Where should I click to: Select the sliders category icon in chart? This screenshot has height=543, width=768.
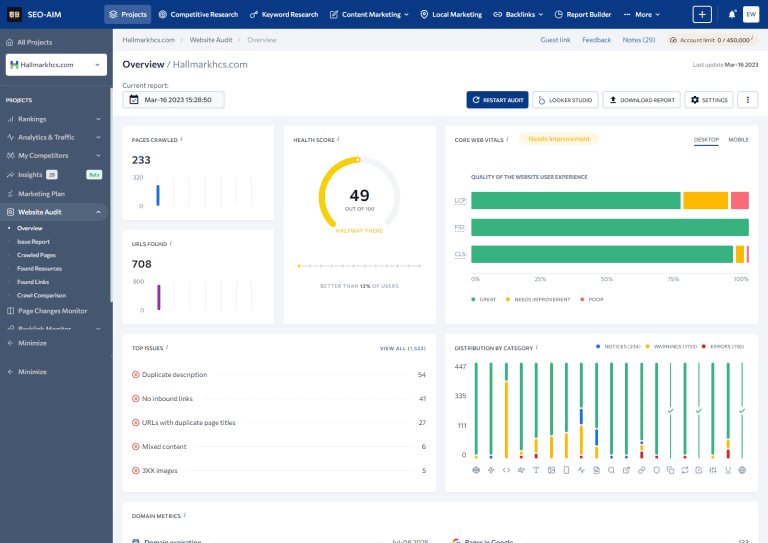pyautogui.click(x=713, y=470)
